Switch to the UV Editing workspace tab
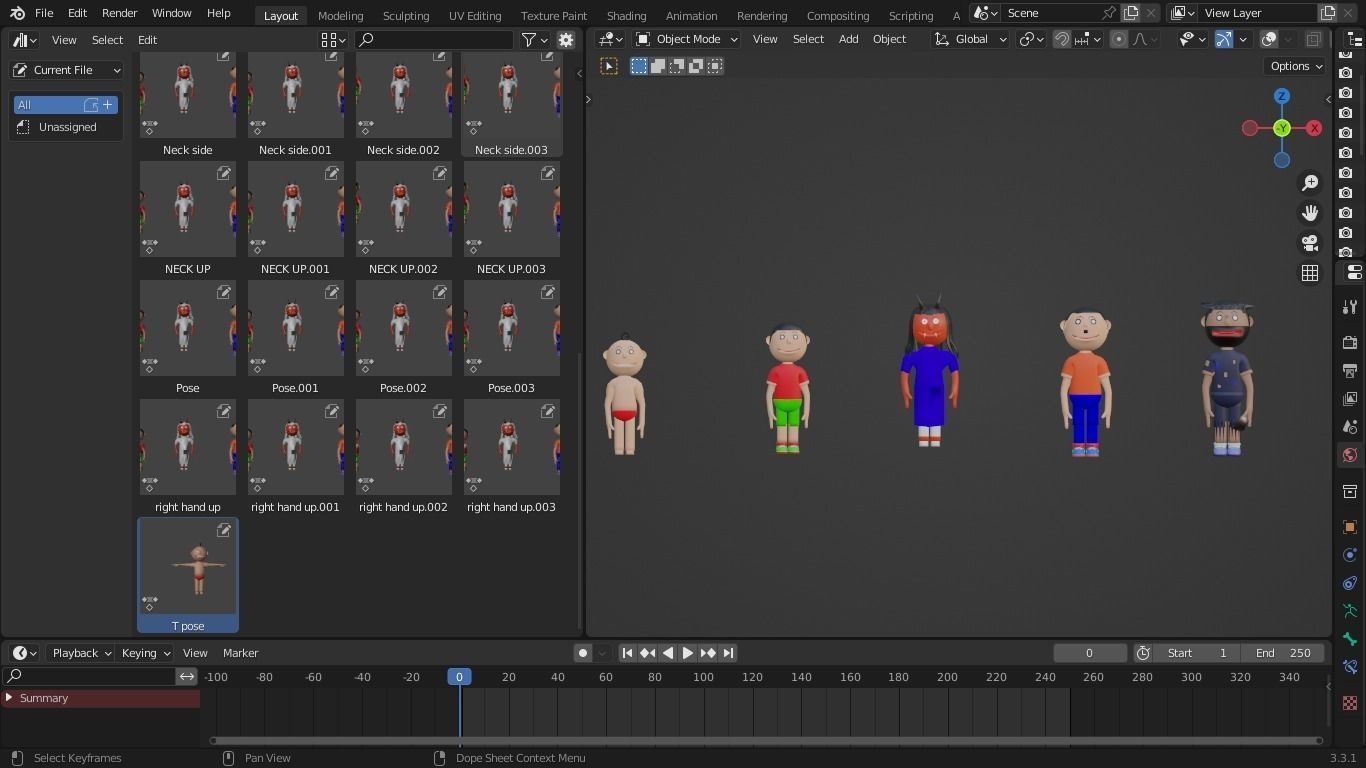Image resolution: width=1366 pixels, height=768 pixels. coord(475,16)
